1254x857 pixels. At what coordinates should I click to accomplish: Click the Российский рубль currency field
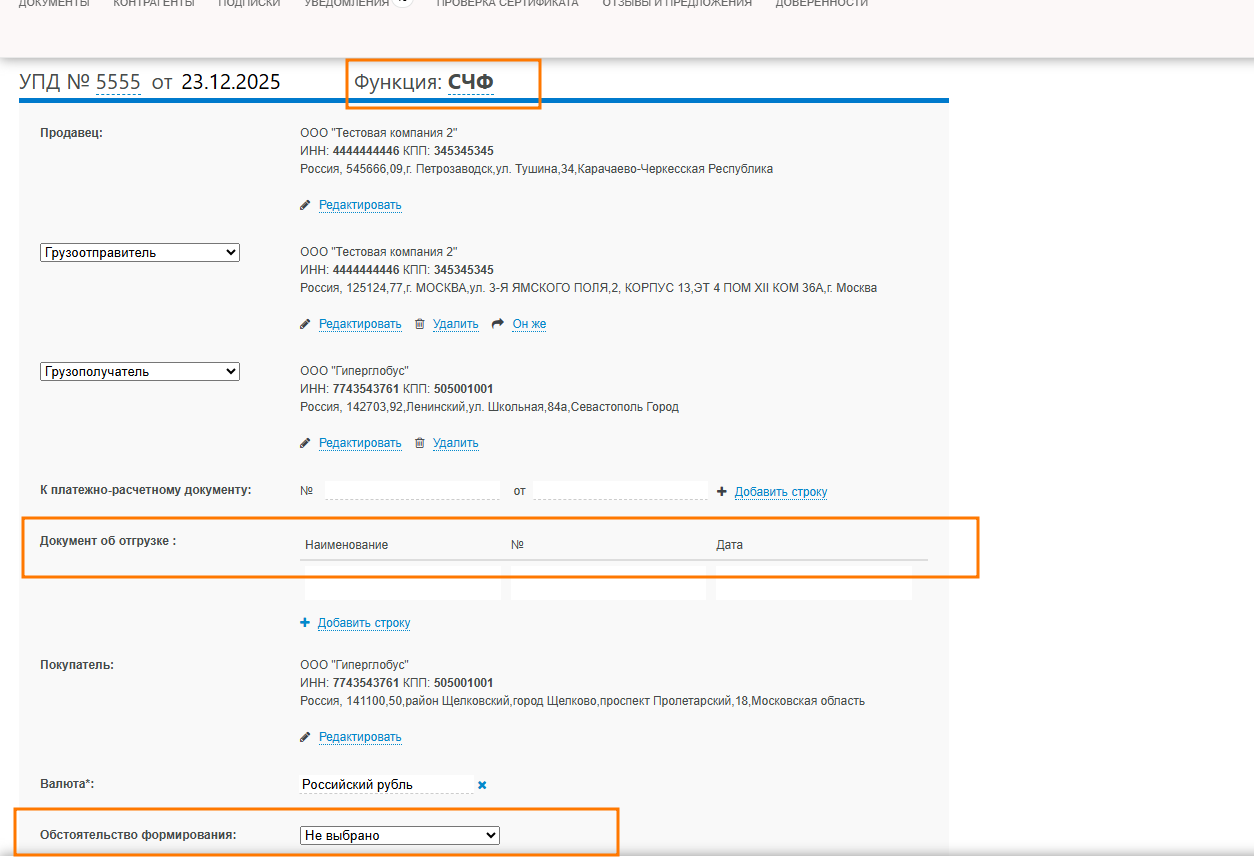(x=386, y=785)
